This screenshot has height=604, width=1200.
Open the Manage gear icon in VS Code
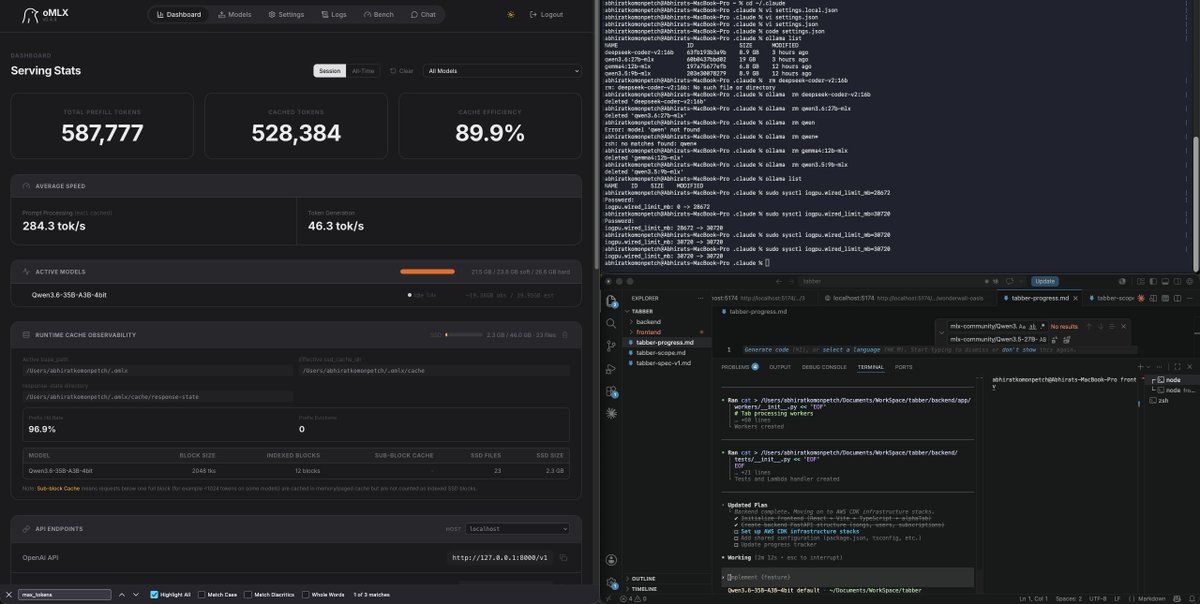pyautogui.click(x=611, y=583)
